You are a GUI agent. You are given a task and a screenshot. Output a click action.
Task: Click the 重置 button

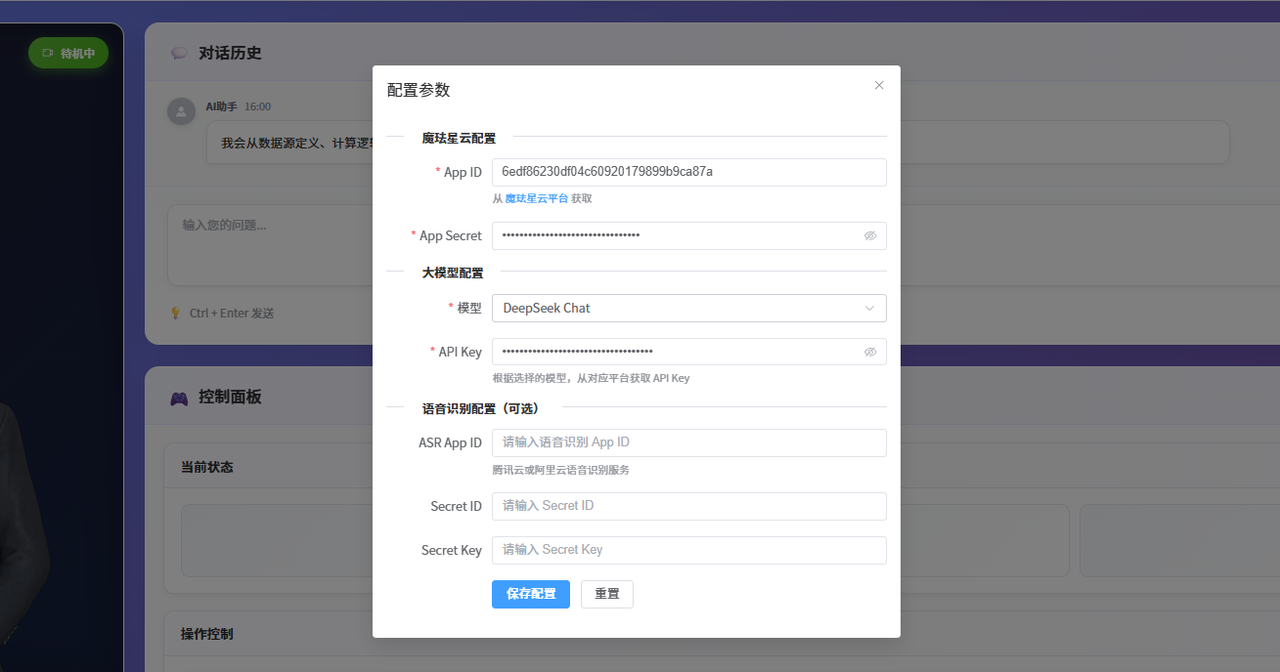click(x=607, y=594)
